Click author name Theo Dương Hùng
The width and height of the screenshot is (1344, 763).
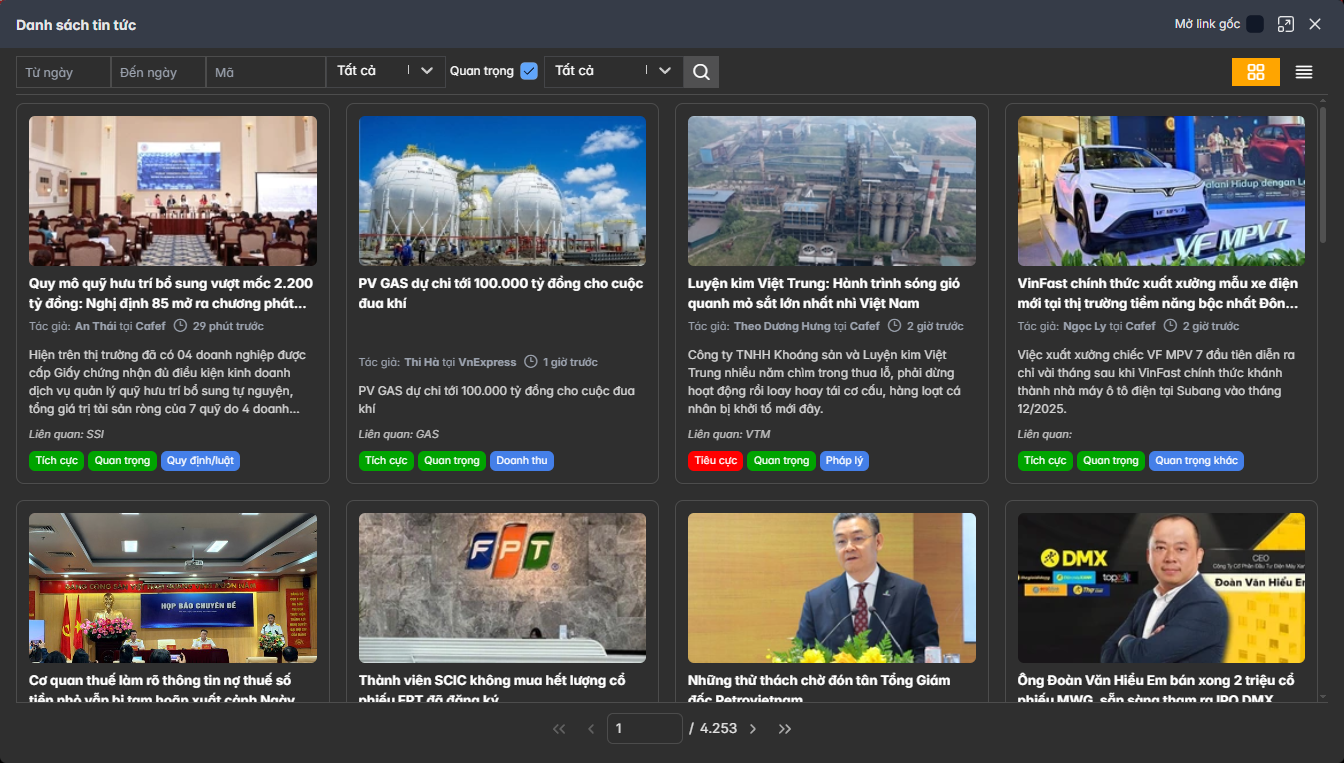(x=782, y=326)
